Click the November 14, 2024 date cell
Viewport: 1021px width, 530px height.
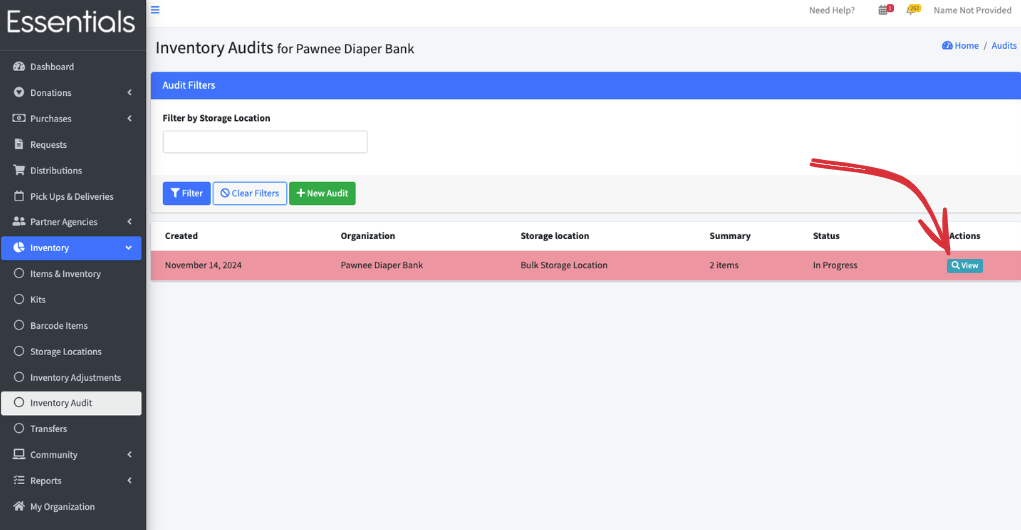203,265
